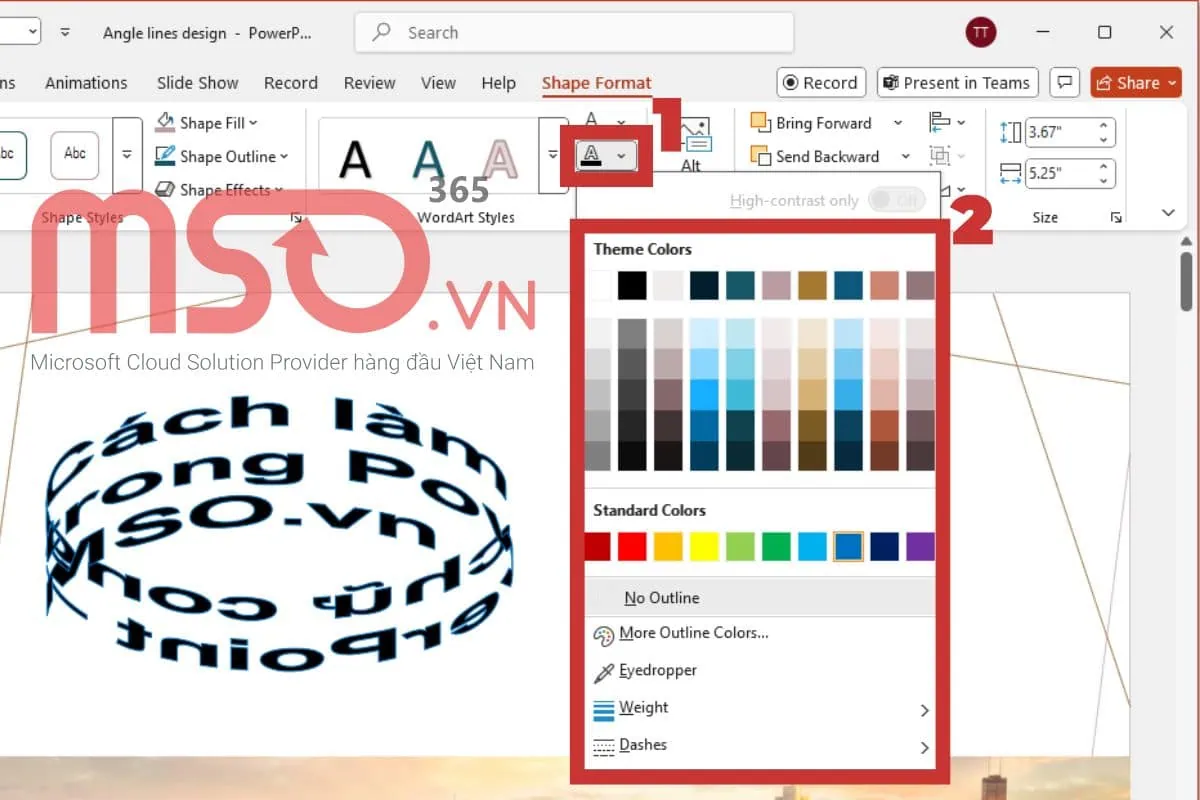Open the Shape Effects dropdown
The image size is (1200, 800).
(x=220, y=189)
